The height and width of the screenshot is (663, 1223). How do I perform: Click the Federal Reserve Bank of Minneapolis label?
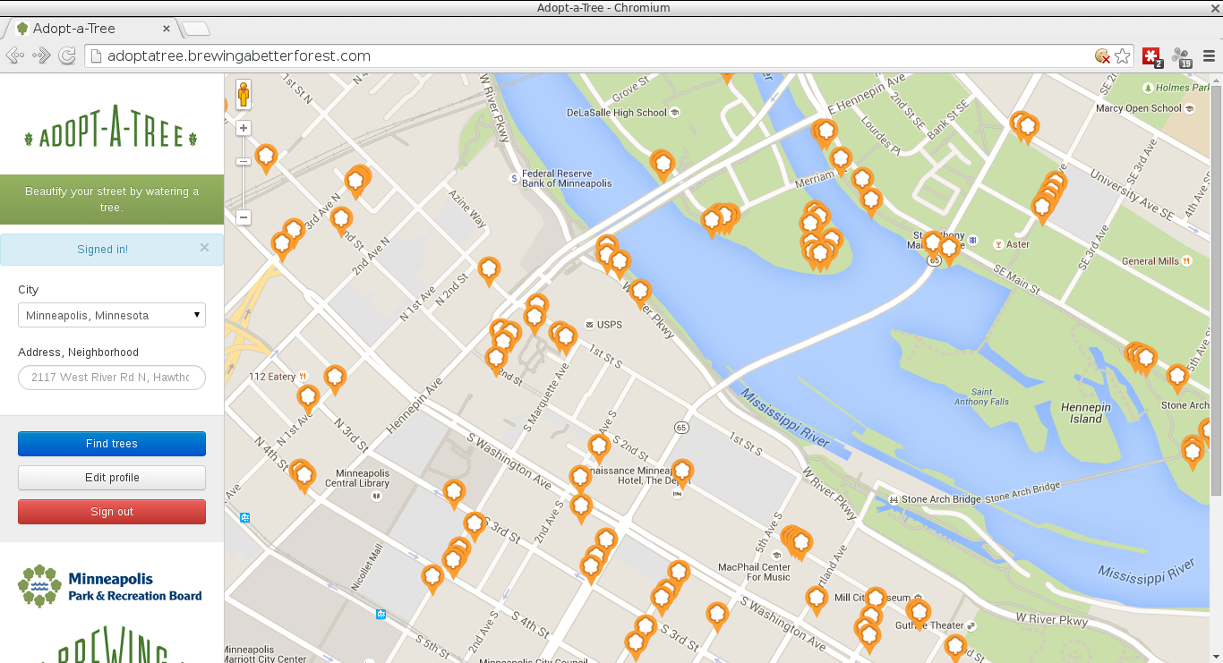point(560,178)
